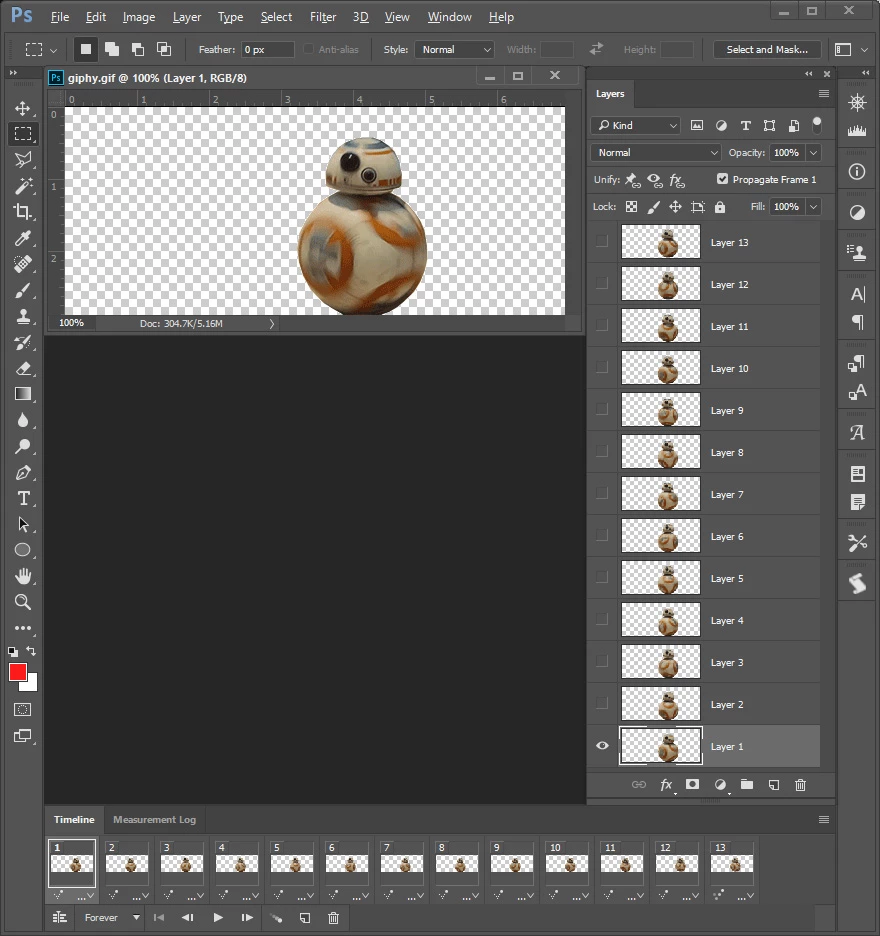
Task: Delete selected frame in Timeline
Action: (334, 918)
